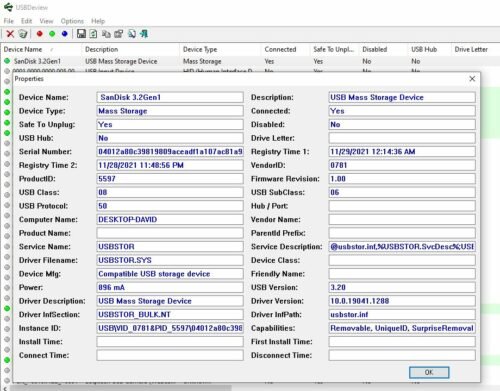500x391 pixels.
Task: Open the View menu
Action: coord(46,21)
